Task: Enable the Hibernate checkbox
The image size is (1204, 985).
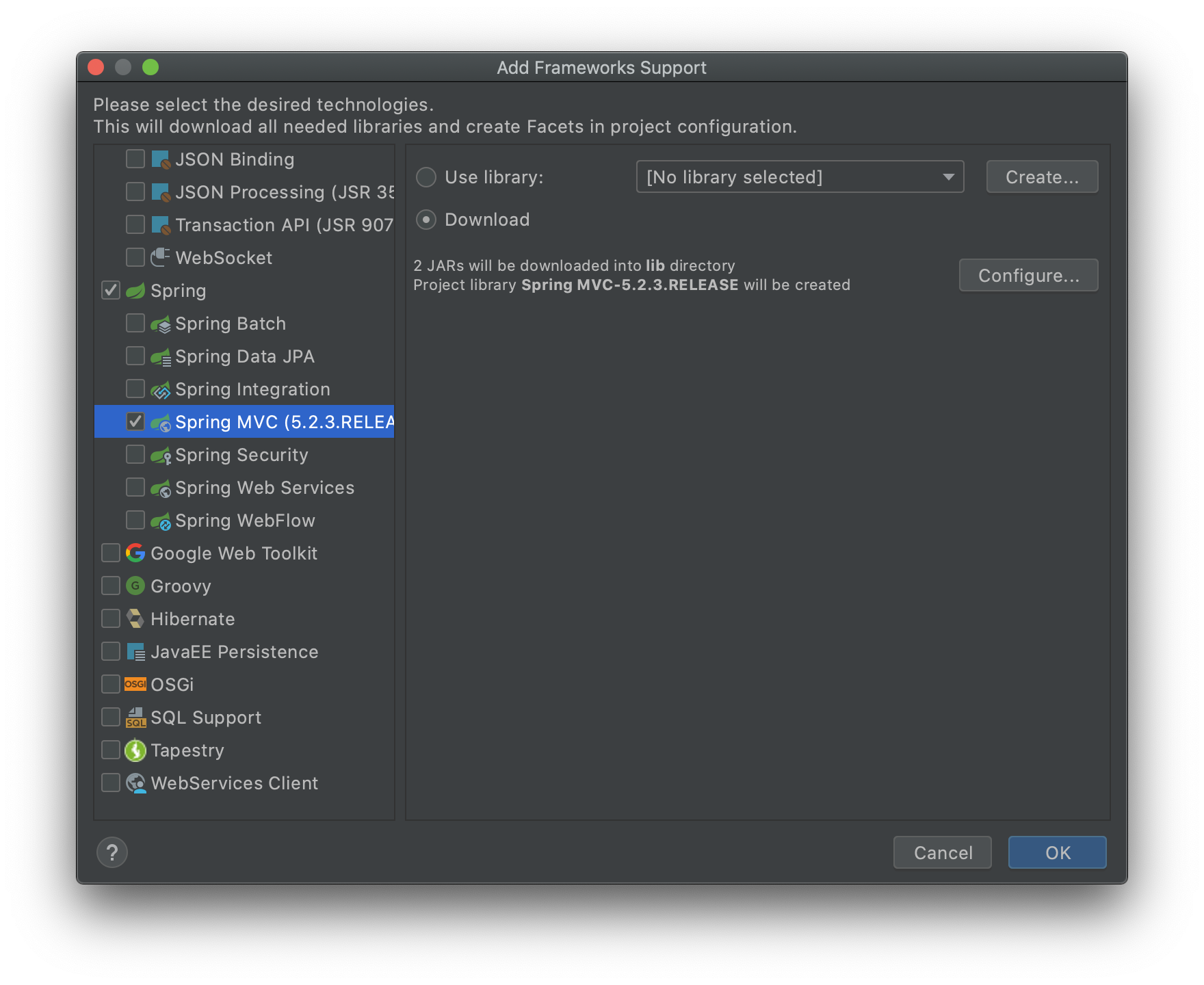Action: 111,618
